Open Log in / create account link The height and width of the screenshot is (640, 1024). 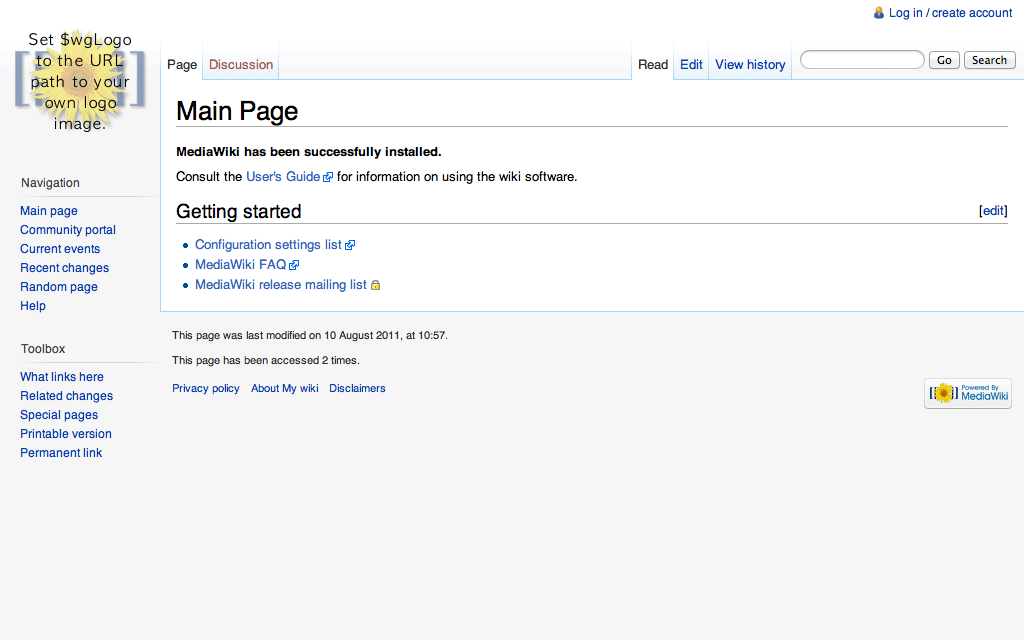tap(950, 13)
